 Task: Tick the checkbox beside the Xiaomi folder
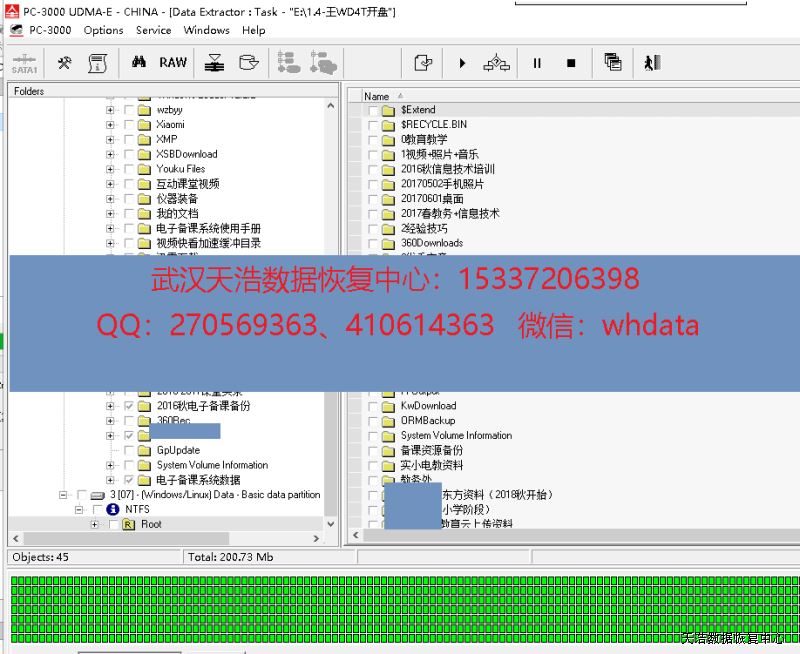[129, 125]
